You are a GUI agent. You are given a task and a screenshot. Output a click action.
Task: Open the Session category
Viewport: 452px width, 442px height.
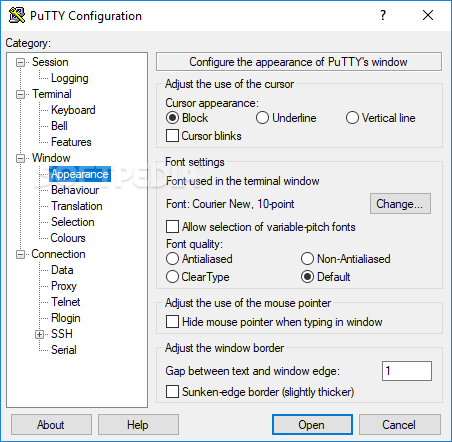tap(50, 62)
